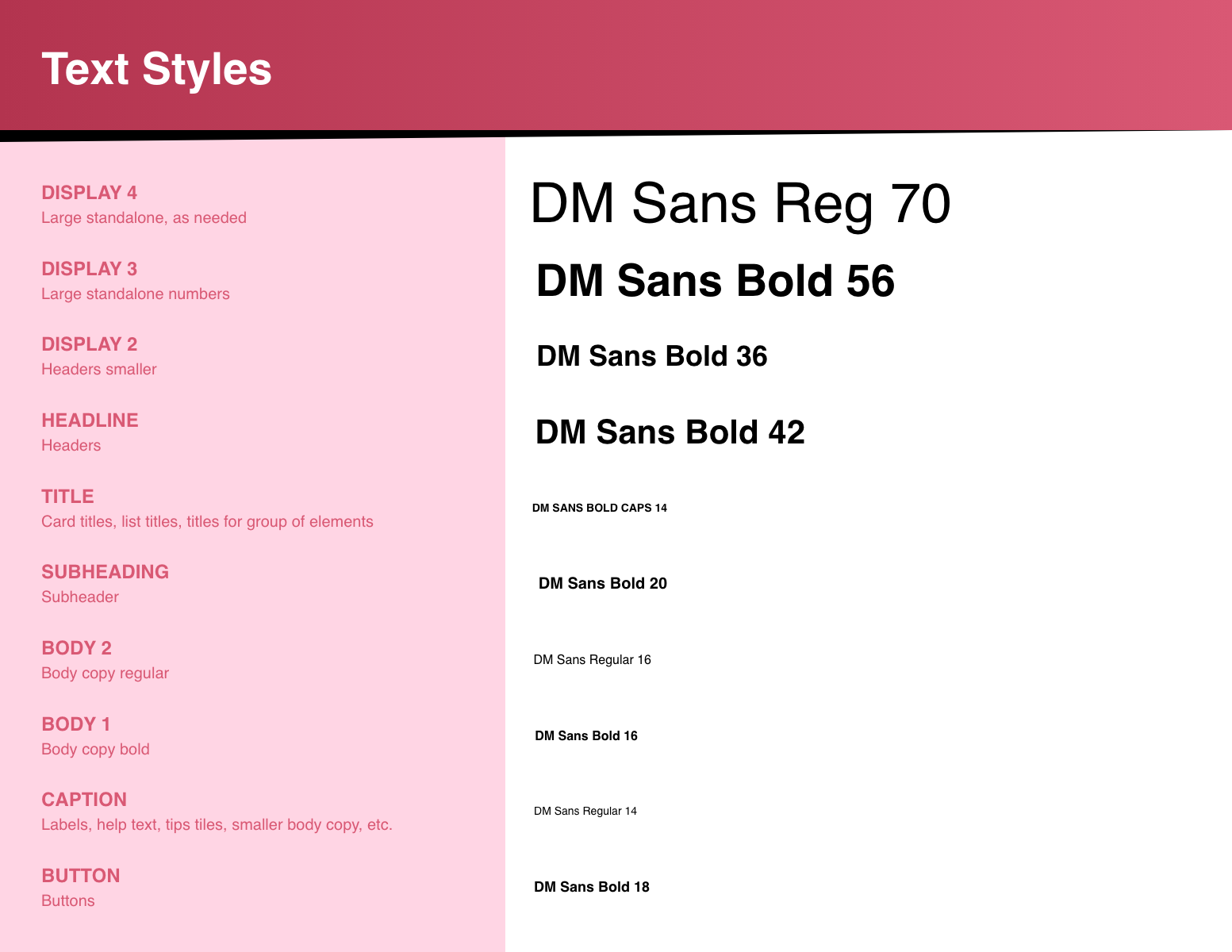Click the DISPLAY 2 style label
Viewport: 1232px width, 952px height.
pos(89,344)
